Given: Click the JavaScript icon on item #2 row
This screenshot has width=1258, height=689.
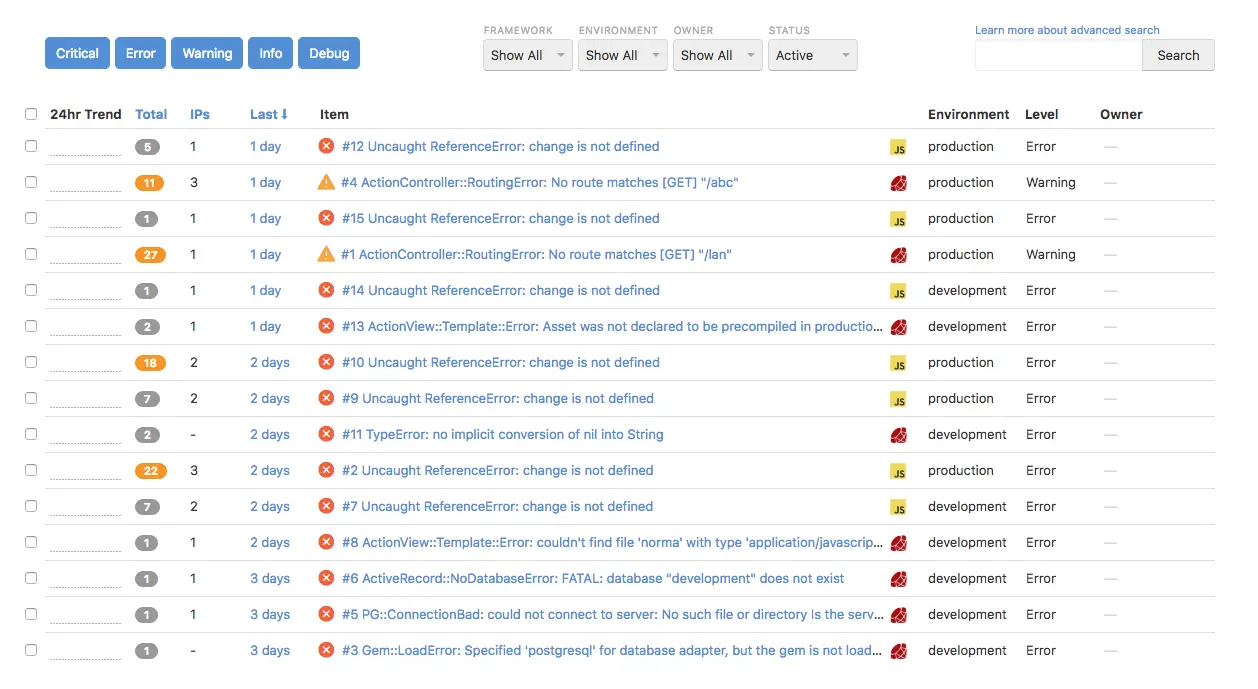Looking at the screenshot, I should tap(898, 472).
